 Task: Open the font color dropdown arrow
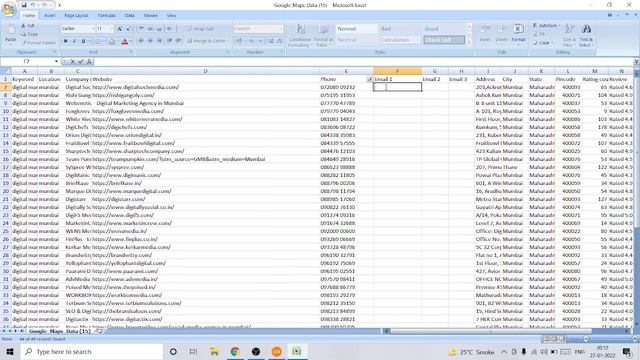coord(131,41)
